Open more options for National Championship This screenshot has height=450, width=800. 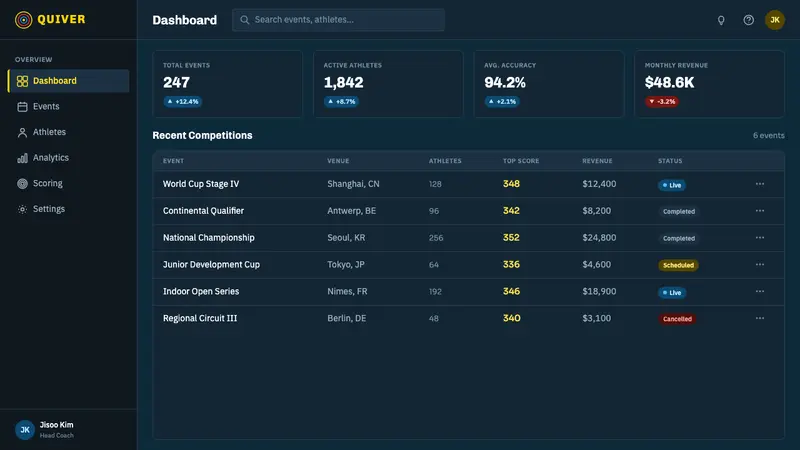coord(760,238)
